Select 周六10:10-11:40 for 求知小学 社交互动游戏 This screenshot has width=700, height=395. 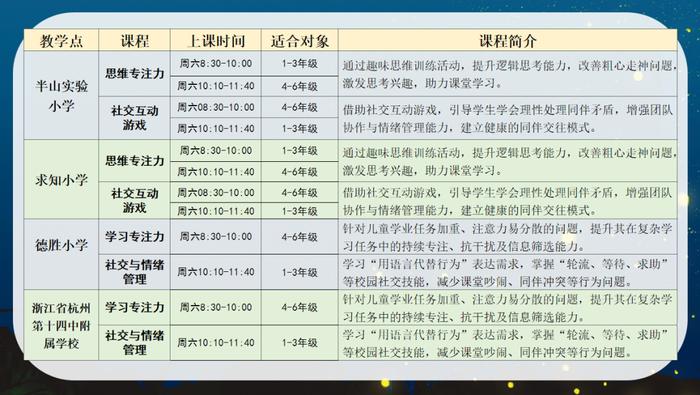click(x=216, y=211)
